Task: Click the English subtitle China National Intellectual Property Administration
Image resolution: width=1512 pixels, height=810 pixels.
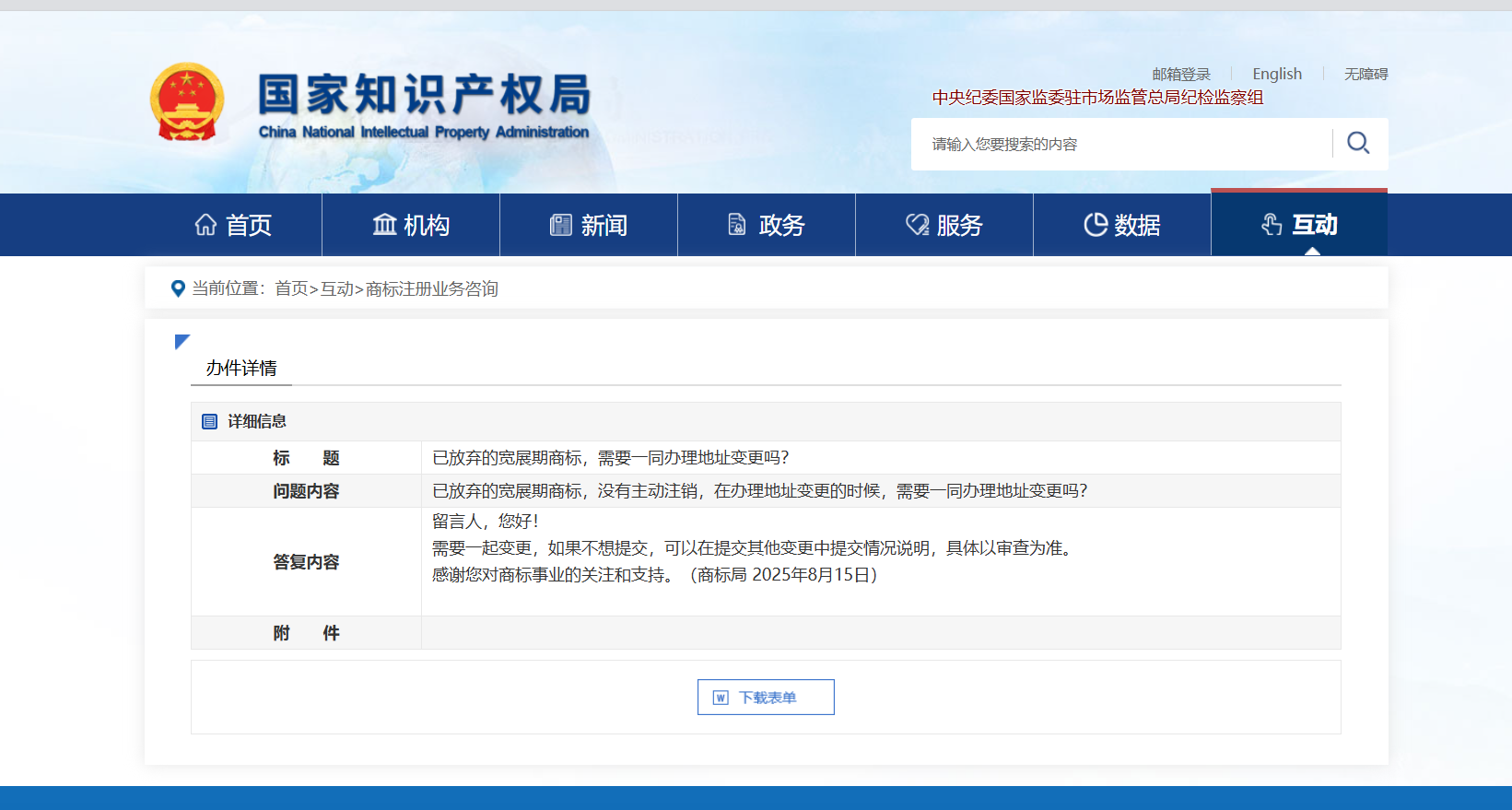Action: pos(424,132)
